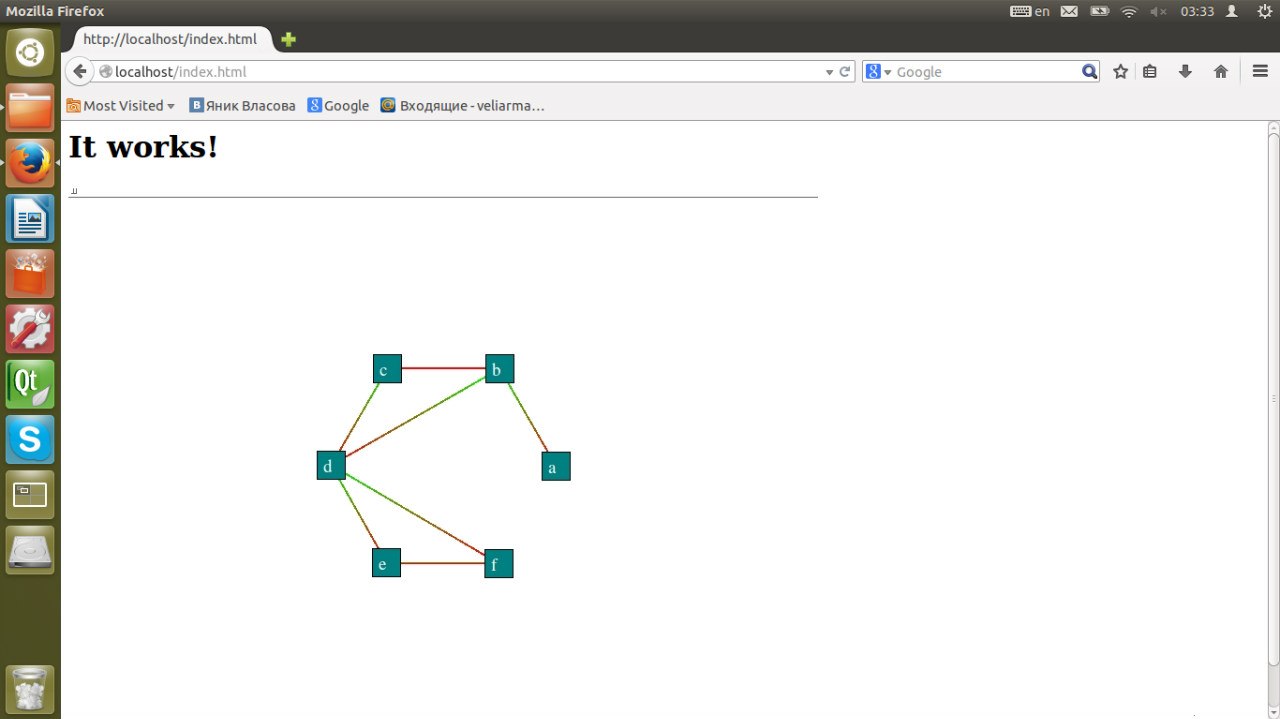Screen dimensions: 1280x719
Task: Click graph node b
Action: coord(500,369)
